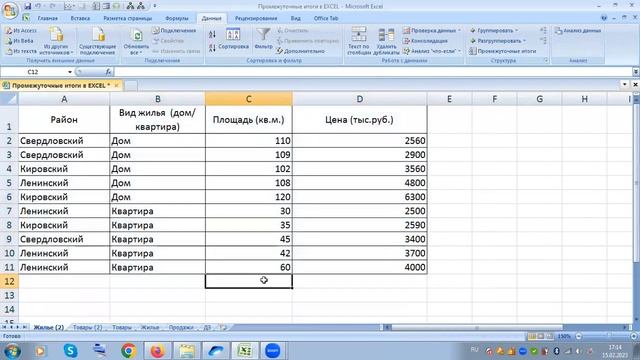Zoom out with minus button
The width and height of the screenshot is (640, 360).
[x=578, y=336]
